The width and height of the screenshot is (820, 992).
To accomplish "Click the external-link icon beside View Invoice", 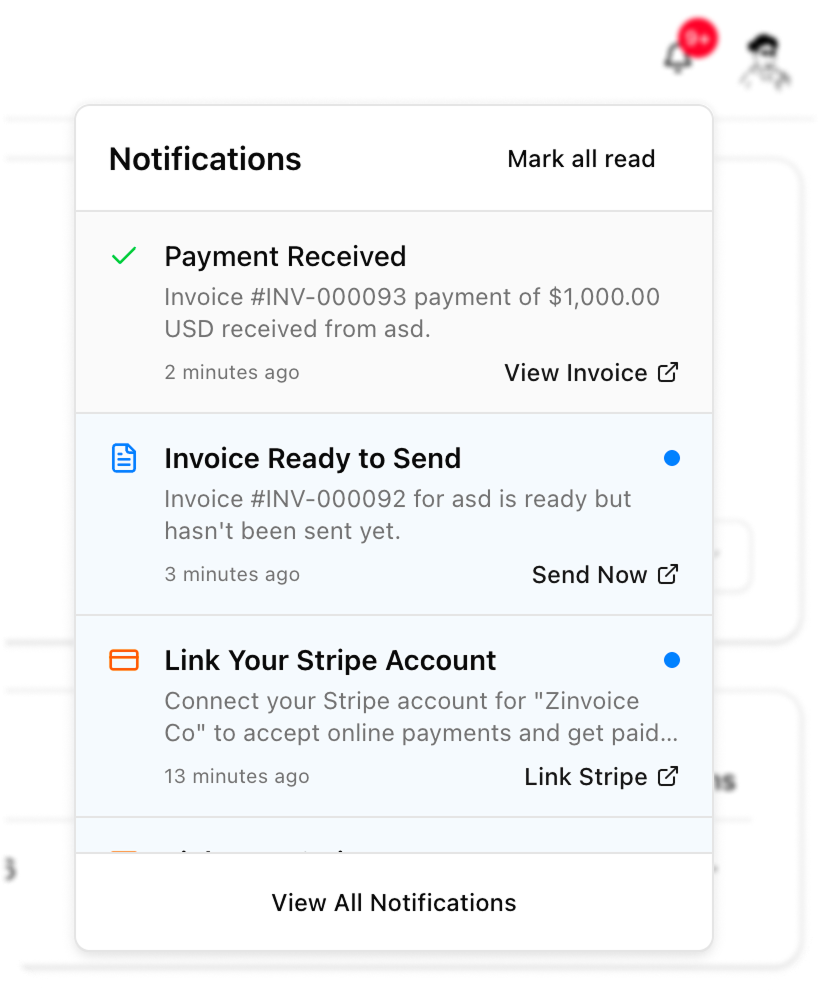I will tap(668, 373).
